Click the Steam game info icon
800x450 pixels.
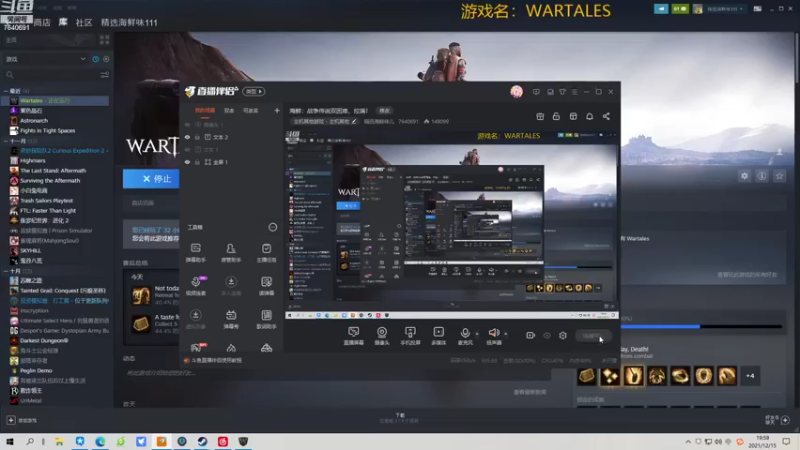tap(762, 176)
